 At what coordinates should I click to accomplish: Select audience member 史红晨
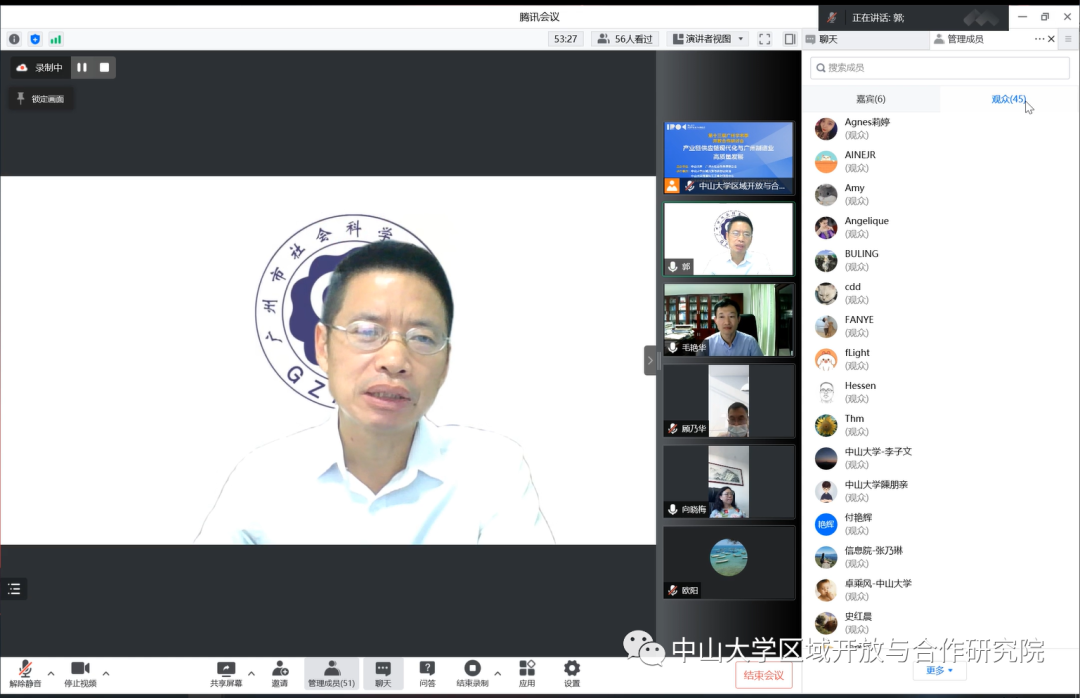click(940, 623)
